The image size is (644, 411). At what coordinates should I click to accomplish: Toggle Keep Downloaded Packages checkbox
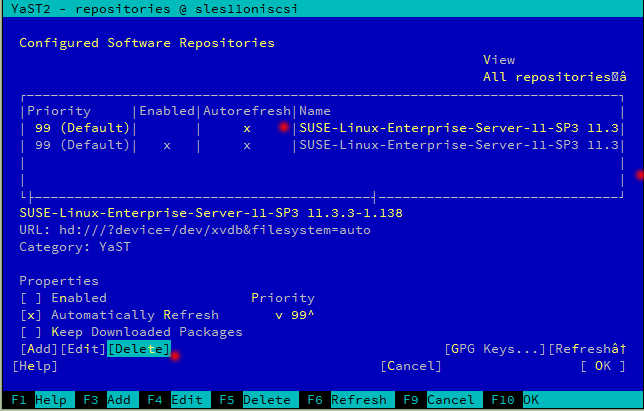click(x=31, y=332)
